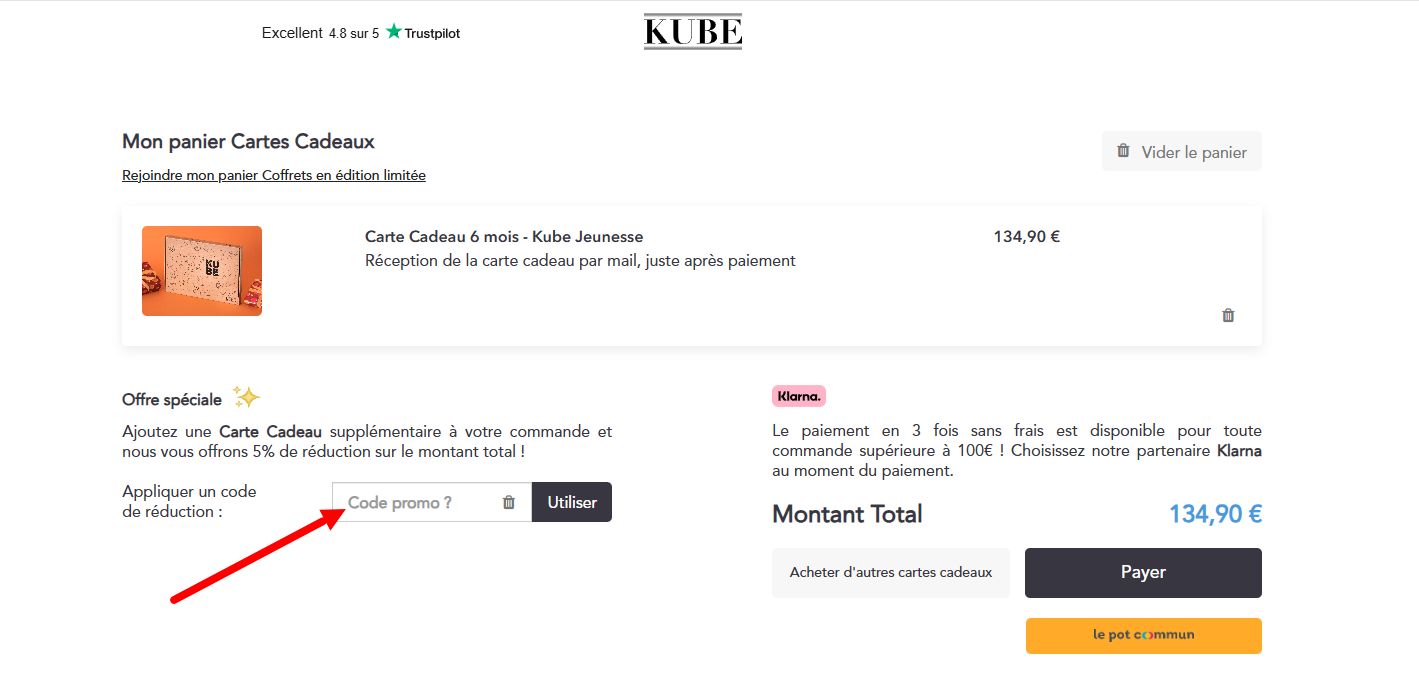
Task: Click Acheter d'autres cartes cadeaux
Action: tap(891, 573)
